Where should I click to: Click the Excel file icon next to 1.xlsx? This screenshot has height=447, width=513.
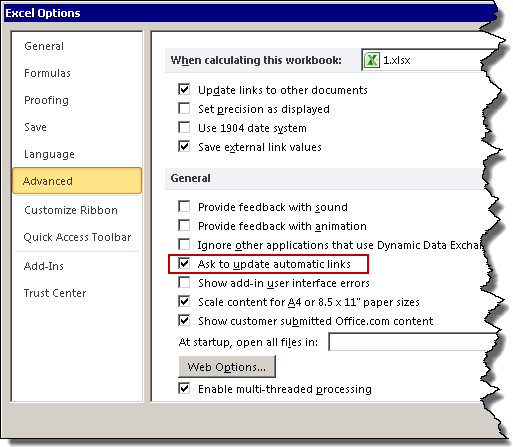pos(372,60)
